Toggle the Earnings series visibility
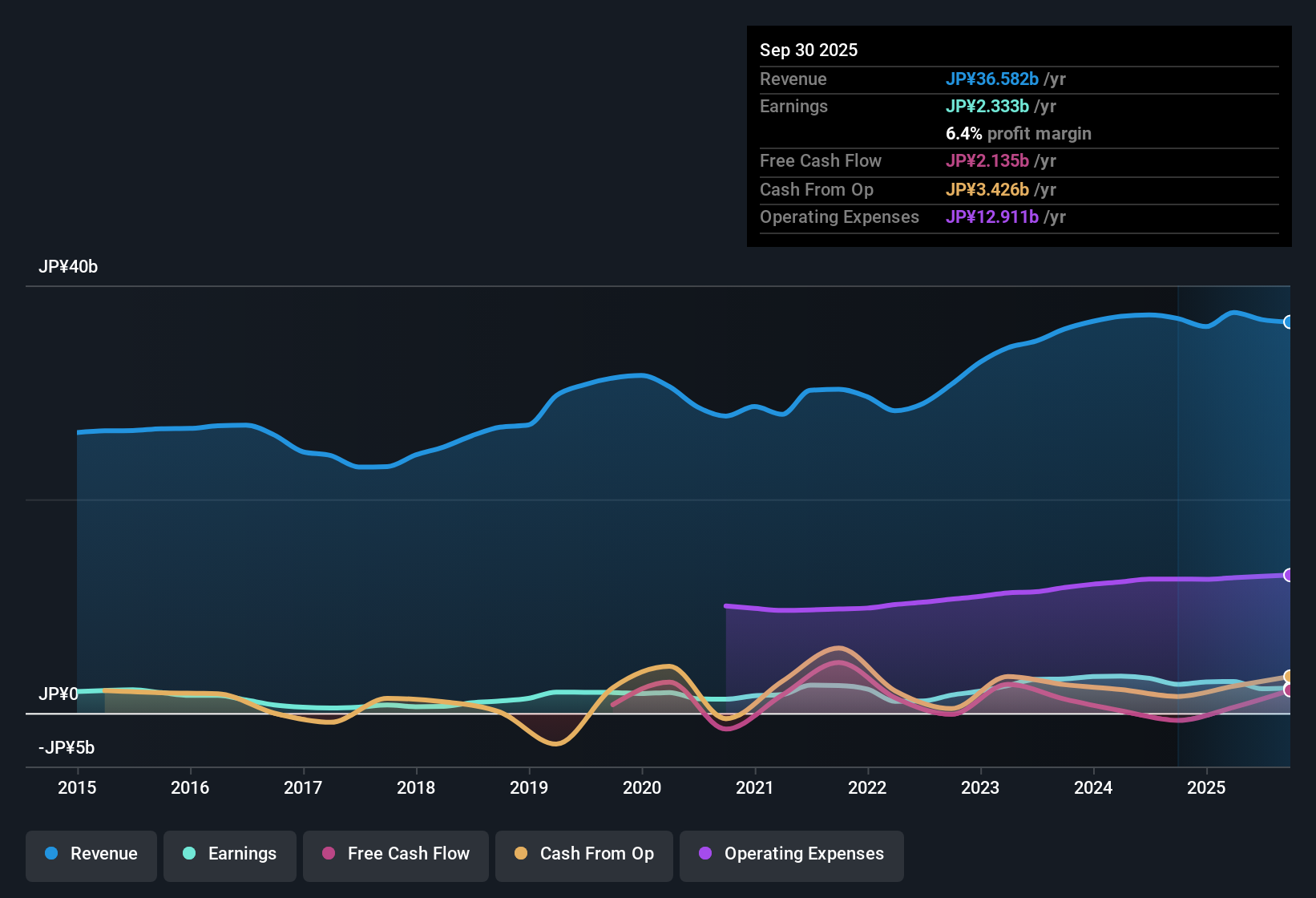This screenshot has width=1316, height=898. point(229,854)
